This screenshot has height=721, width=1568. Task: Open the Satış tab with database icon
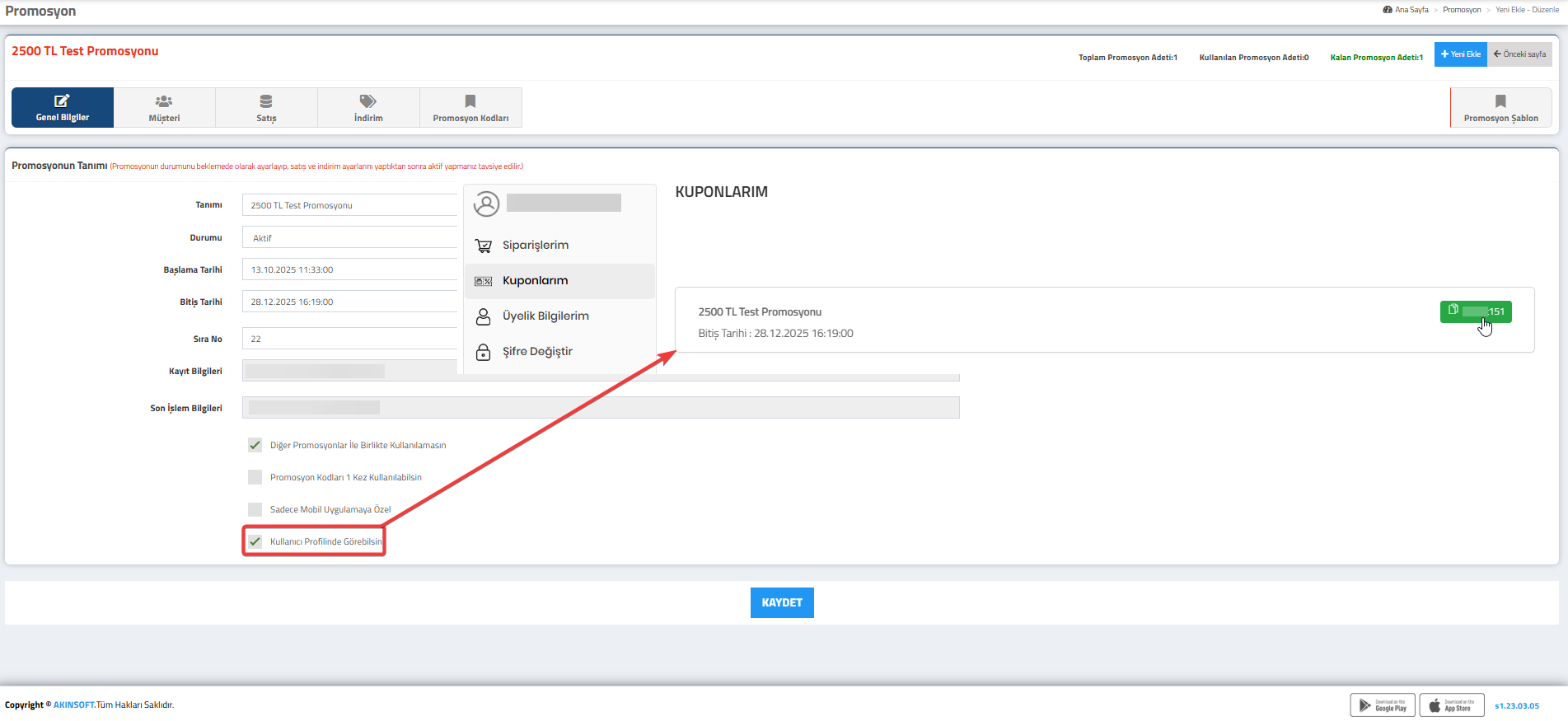pos(266,101)
